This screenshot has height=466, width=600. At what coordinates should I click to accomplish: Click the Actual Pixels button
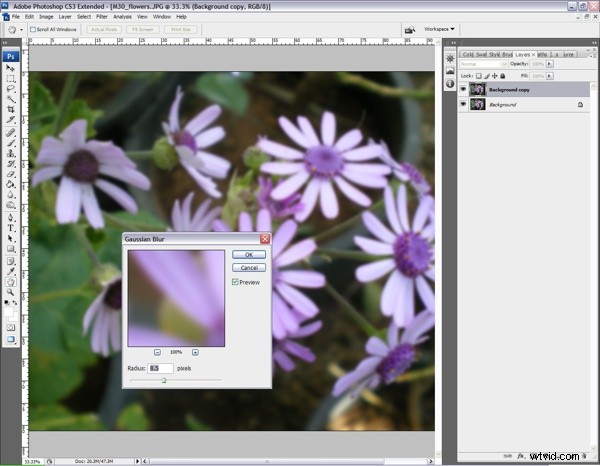coord(104,29)
